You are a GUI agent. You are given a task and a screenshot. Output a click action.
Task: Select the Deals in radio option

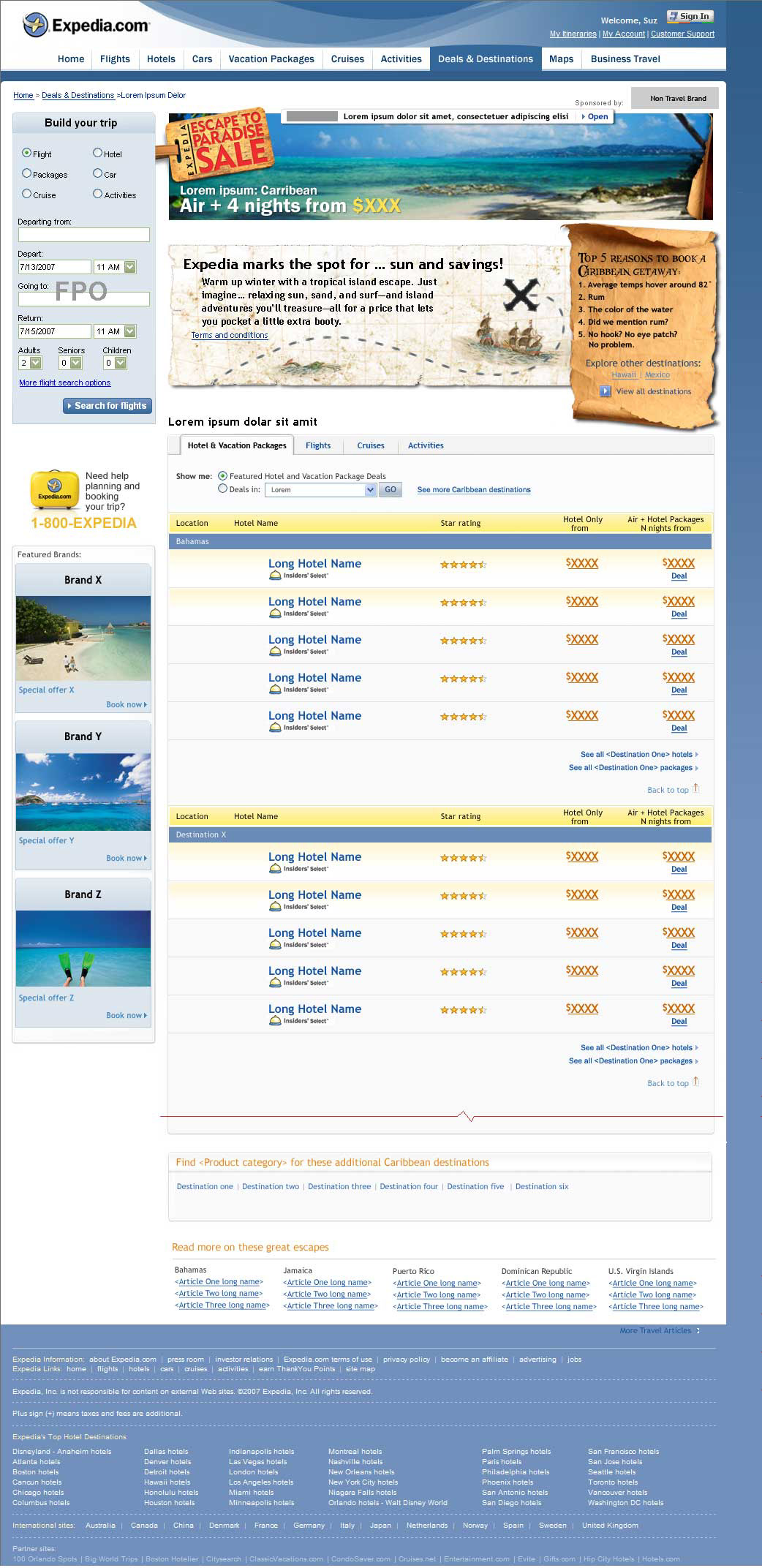tap(223, 489)
